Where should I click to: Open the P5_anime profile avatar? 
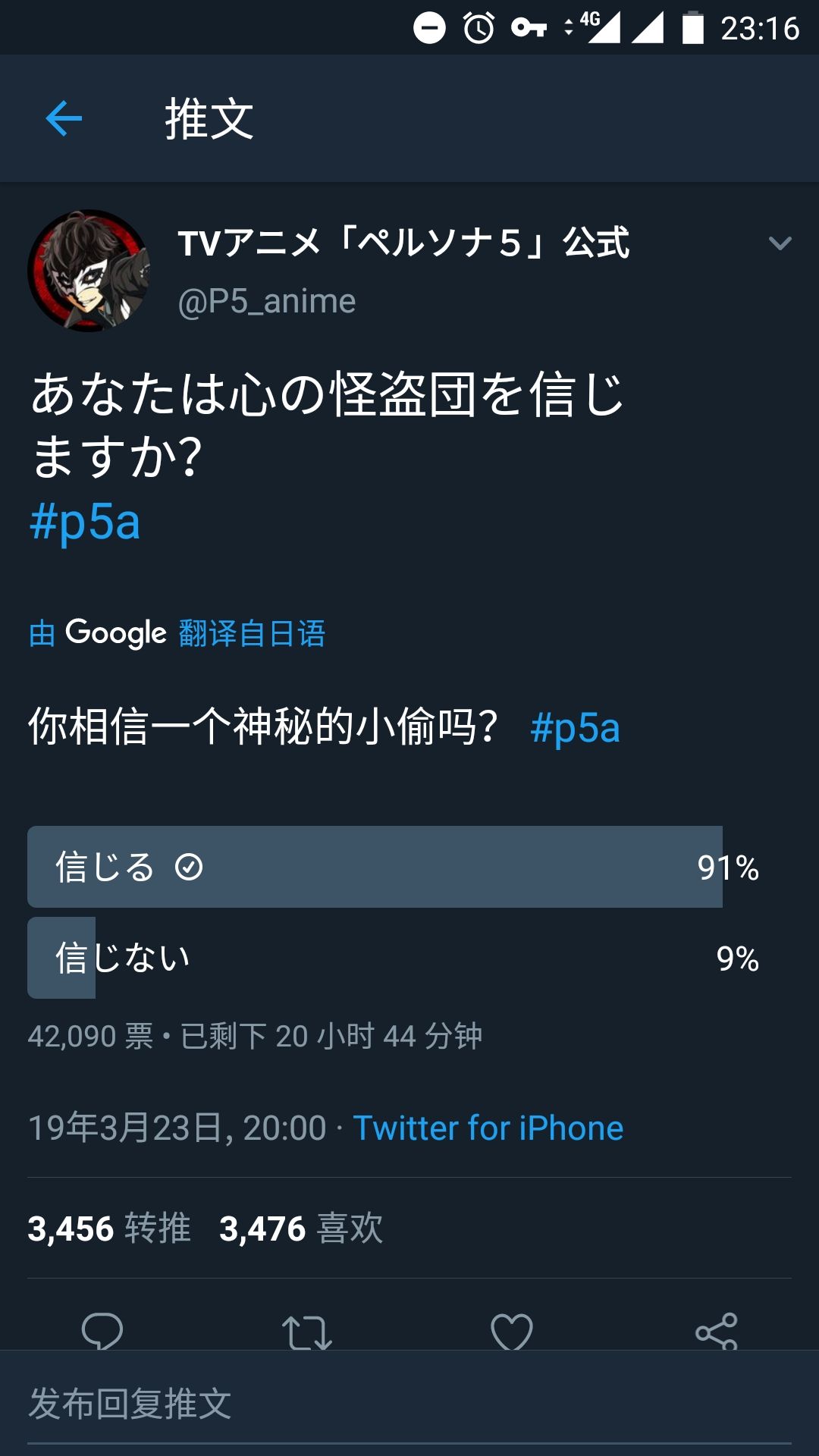tap(89, 271)
